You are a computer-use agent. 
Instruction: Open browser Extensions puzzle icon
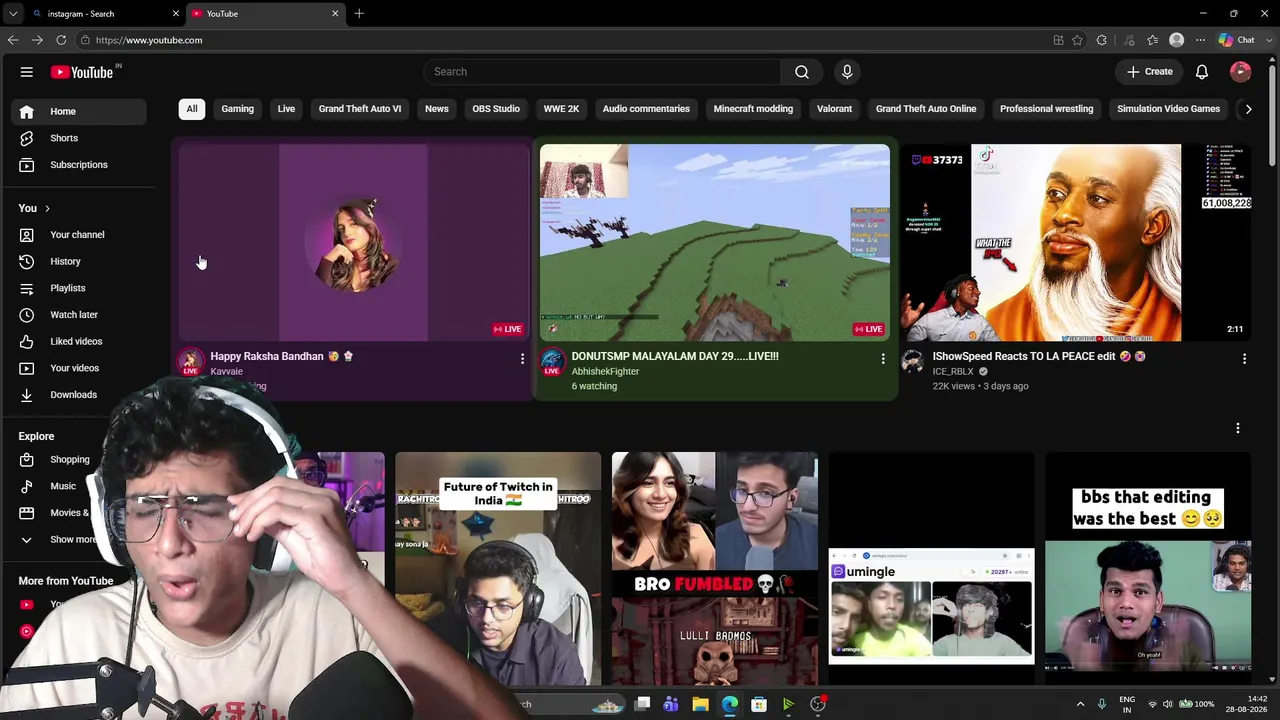pos(1102,40)
